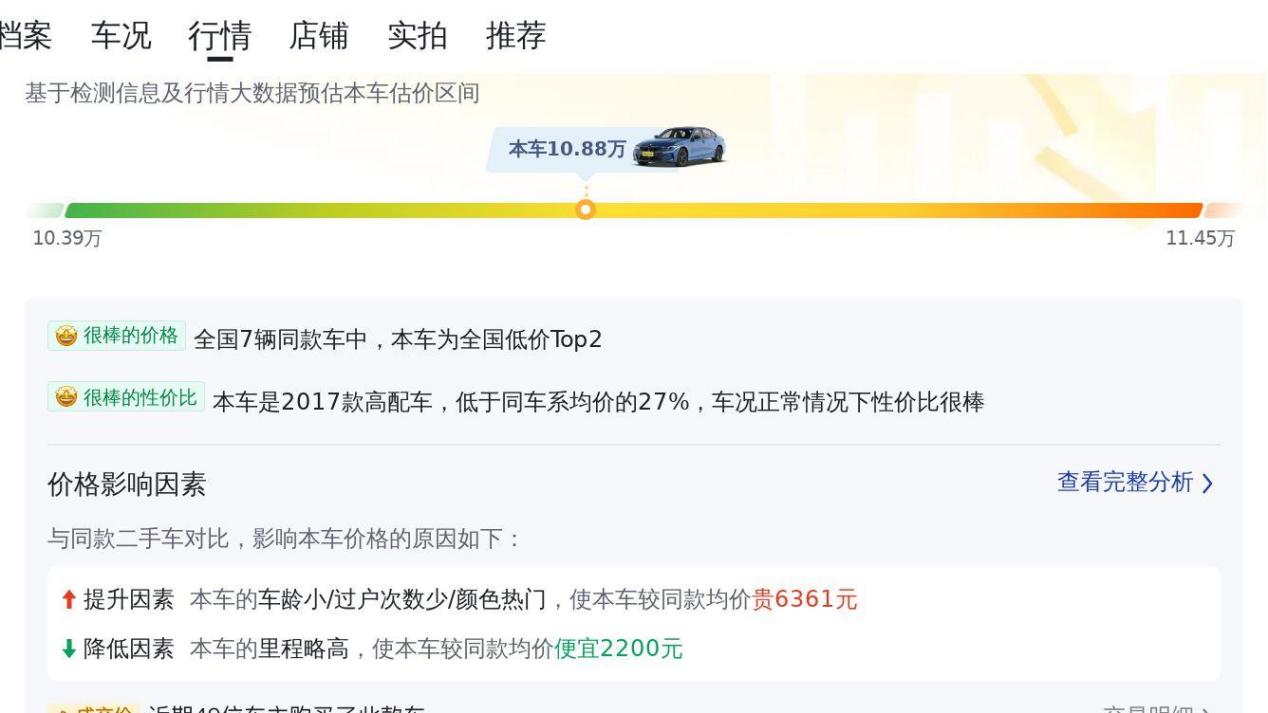Click the 便宜2200元 price difference text

618,649
